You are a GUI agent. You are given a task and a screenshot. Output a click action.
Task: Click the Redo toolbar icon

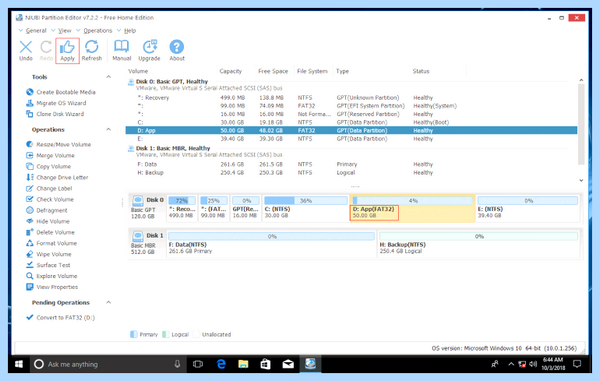pos(46,50)
